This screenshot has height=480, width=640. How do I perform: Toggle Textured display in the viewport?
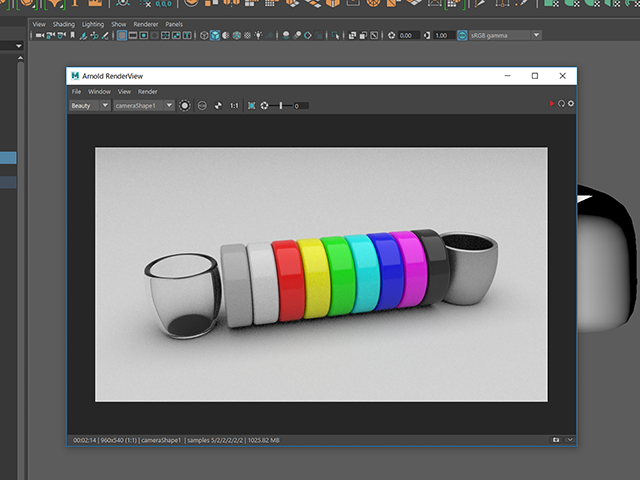click(247, 36)
